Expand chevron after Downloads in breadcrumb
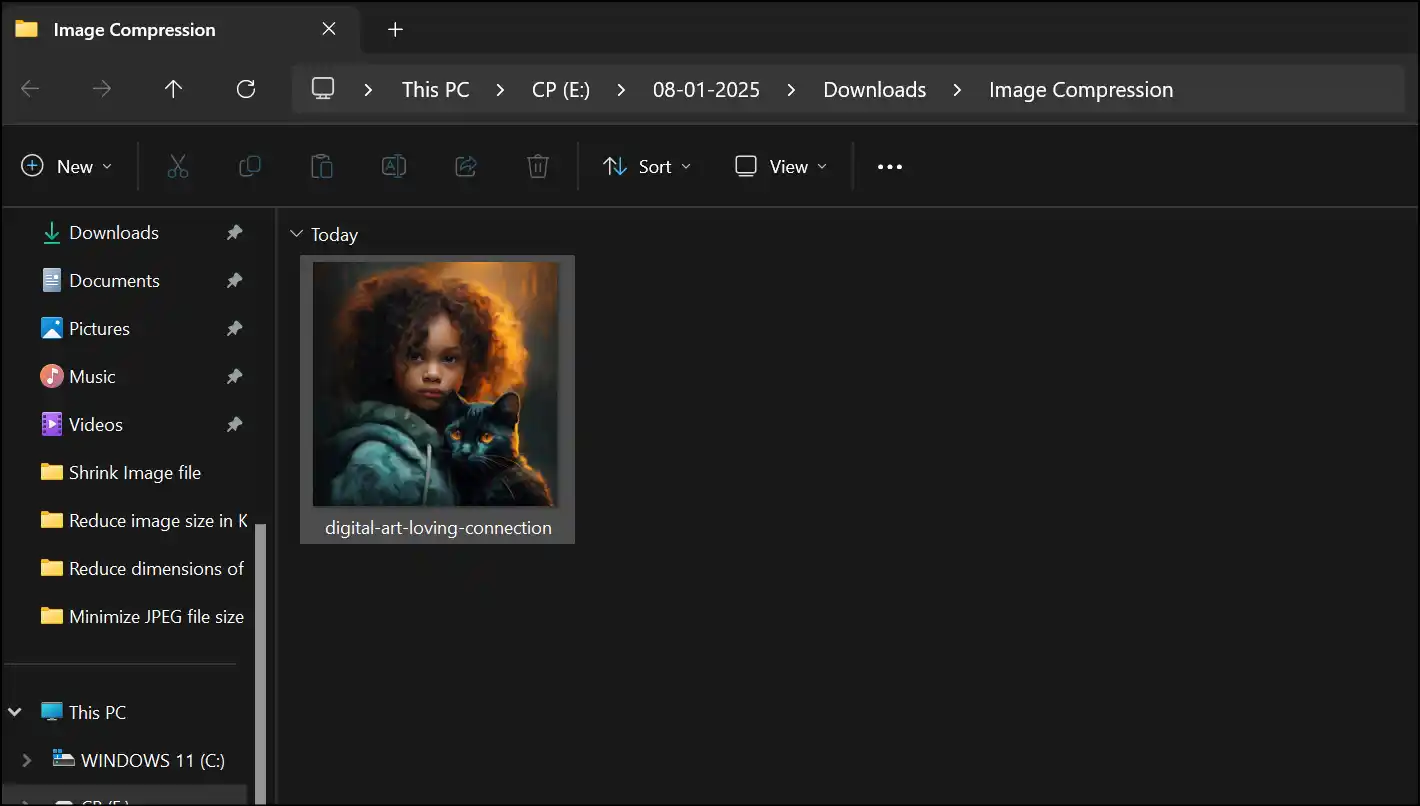This screenshot has width=1420, height=806. tap(957, 89)
